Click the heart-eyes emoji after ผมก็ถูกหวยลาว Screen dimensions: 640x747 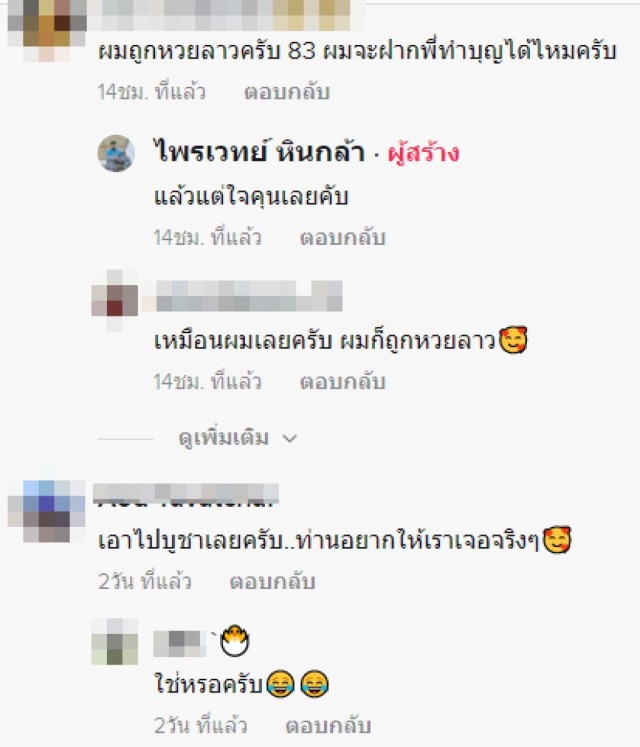coord(513,340)
